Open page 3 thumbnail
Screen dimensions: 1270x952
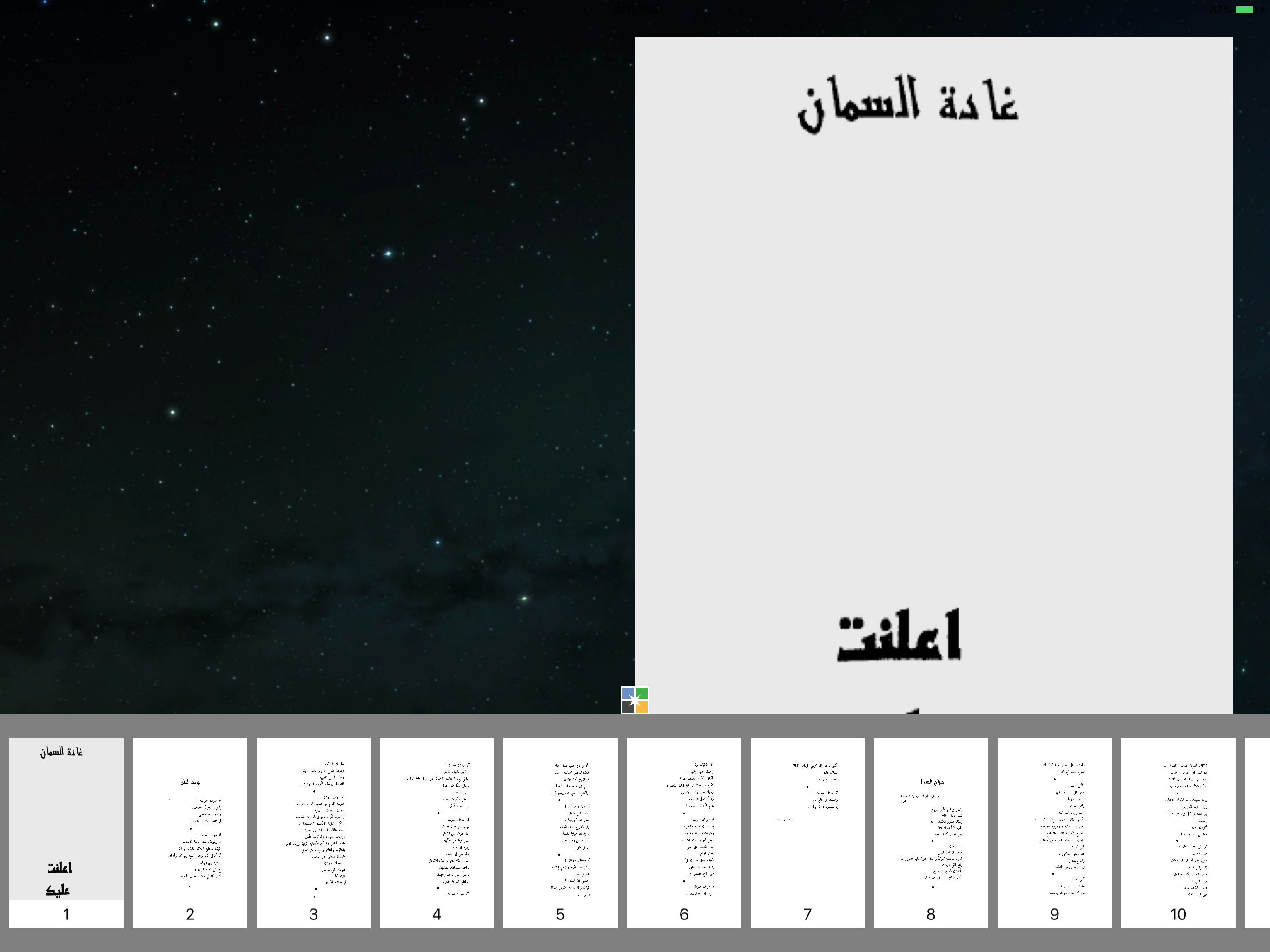(313, 833)
